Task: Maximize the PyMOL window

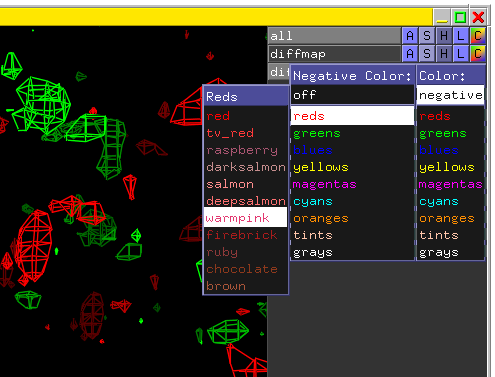Action: point(460,17)
